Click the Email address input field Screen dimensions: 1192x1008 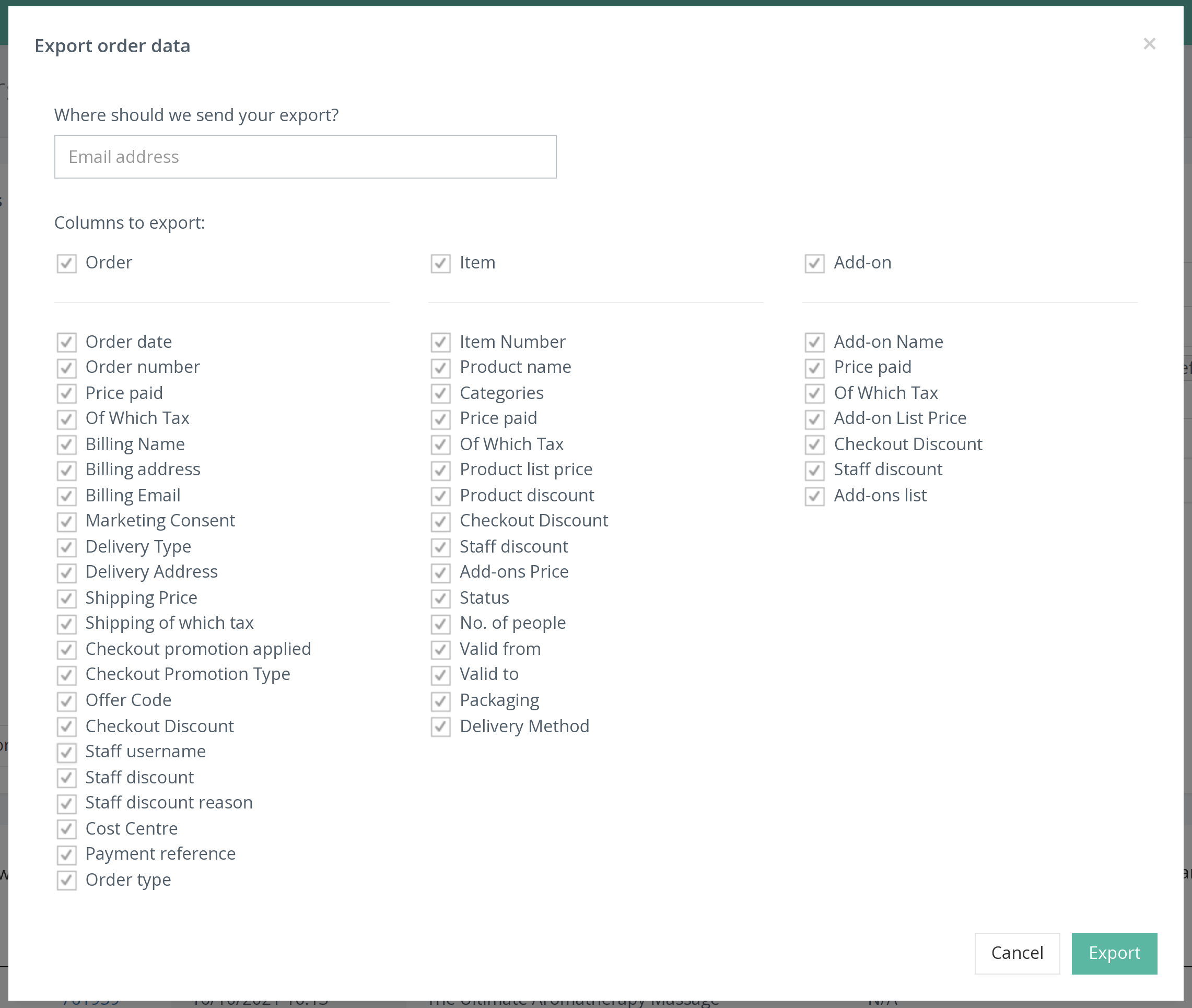[306, 156]
